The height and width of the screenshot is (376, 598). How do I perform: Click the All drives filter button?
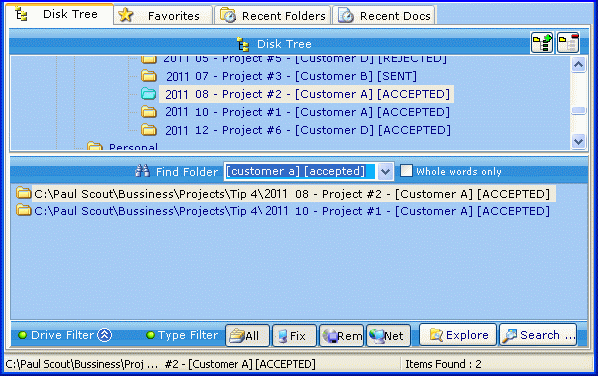(x=248, y=336)
